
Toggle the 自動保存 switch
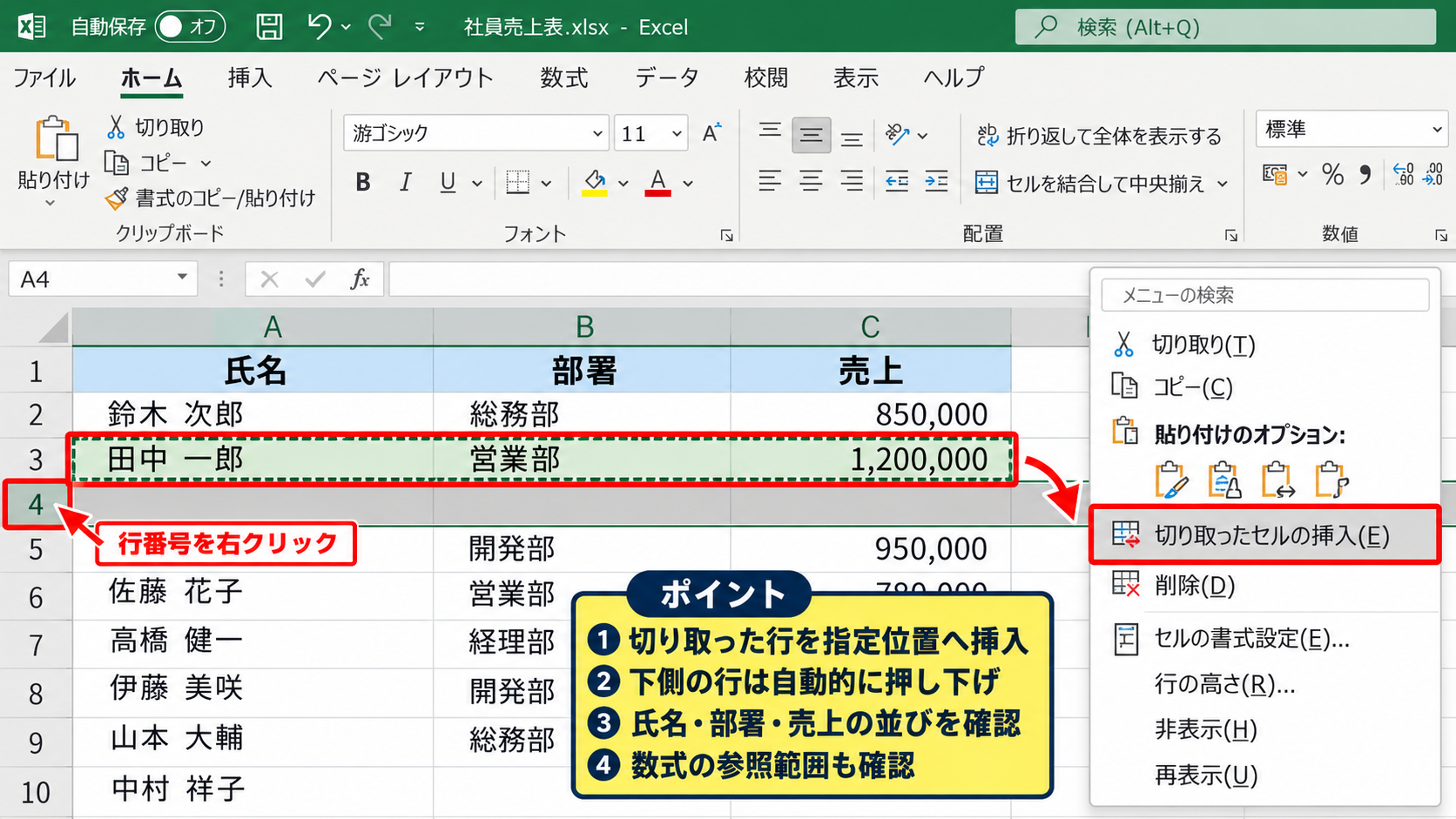[x=190, y=27]
